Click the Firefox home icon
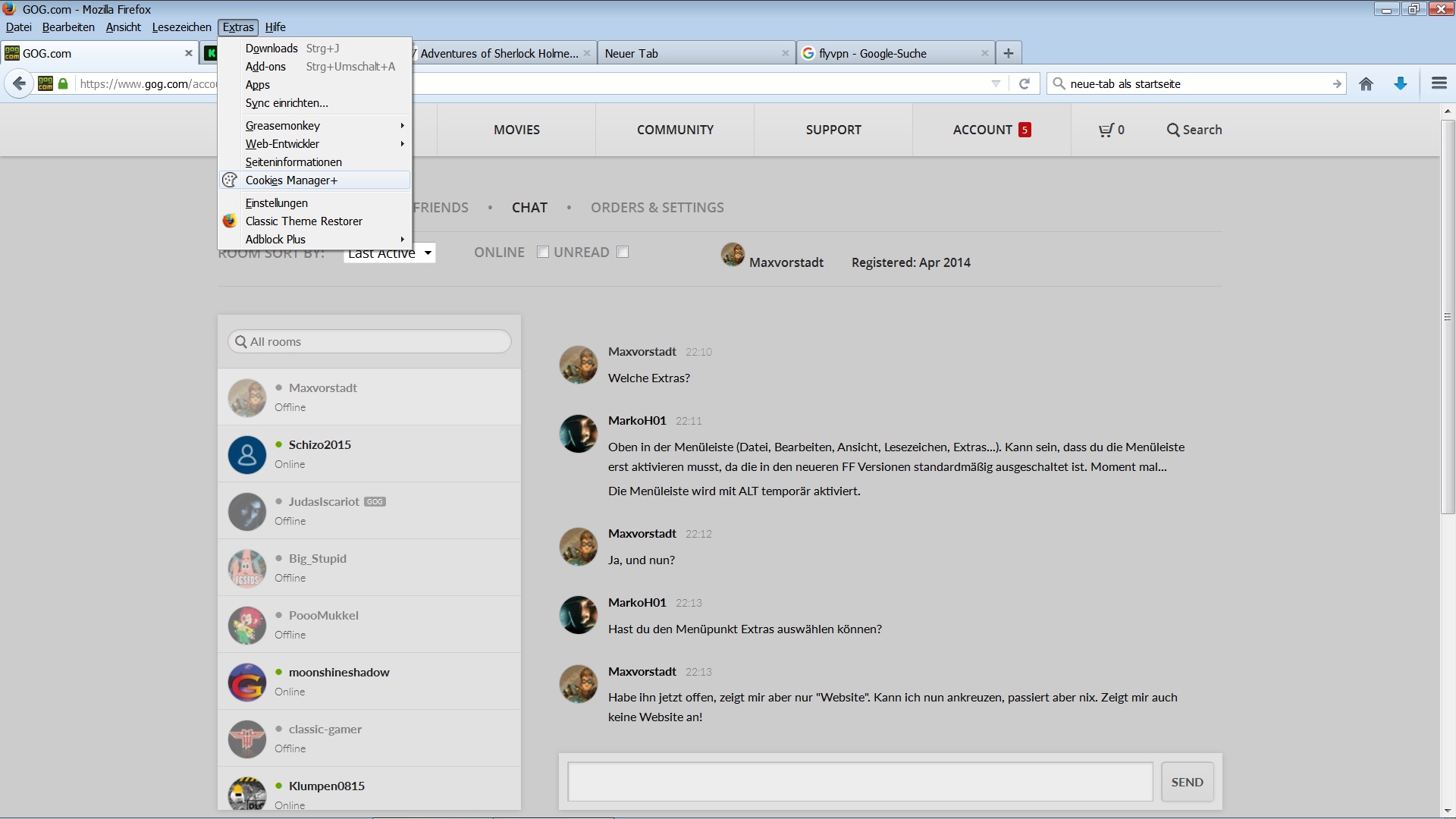The image size is (1456, 819). tap(1366, 84)
